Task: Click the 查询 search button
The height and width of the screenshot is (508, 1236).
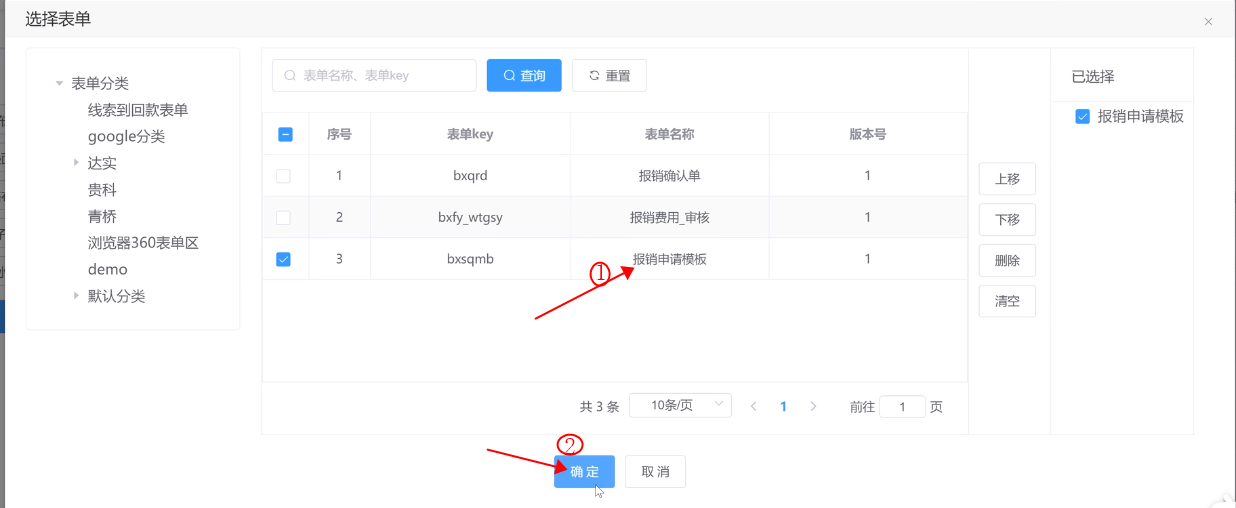Action: (x=524, y=75)
